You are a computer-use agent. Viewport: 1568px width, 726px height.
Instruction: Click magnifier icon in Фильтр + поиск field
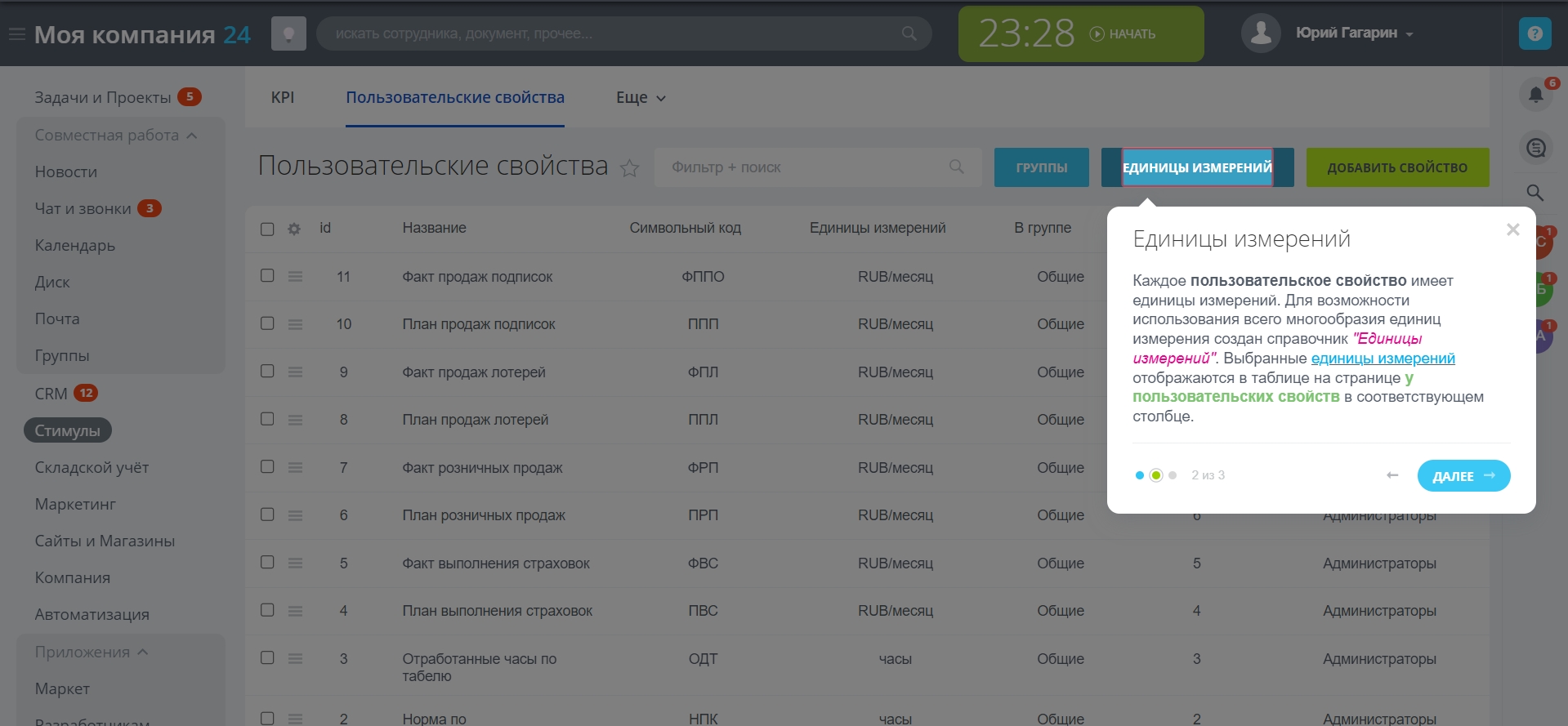tap(956, 167)
